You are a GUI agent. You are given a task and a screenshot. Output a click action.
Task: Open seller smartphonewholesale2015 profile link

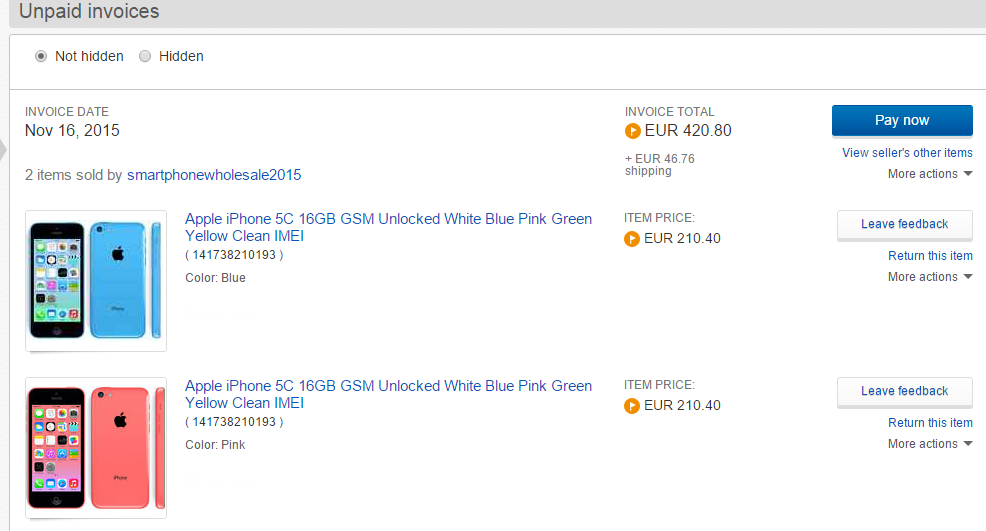click(214, 175)
